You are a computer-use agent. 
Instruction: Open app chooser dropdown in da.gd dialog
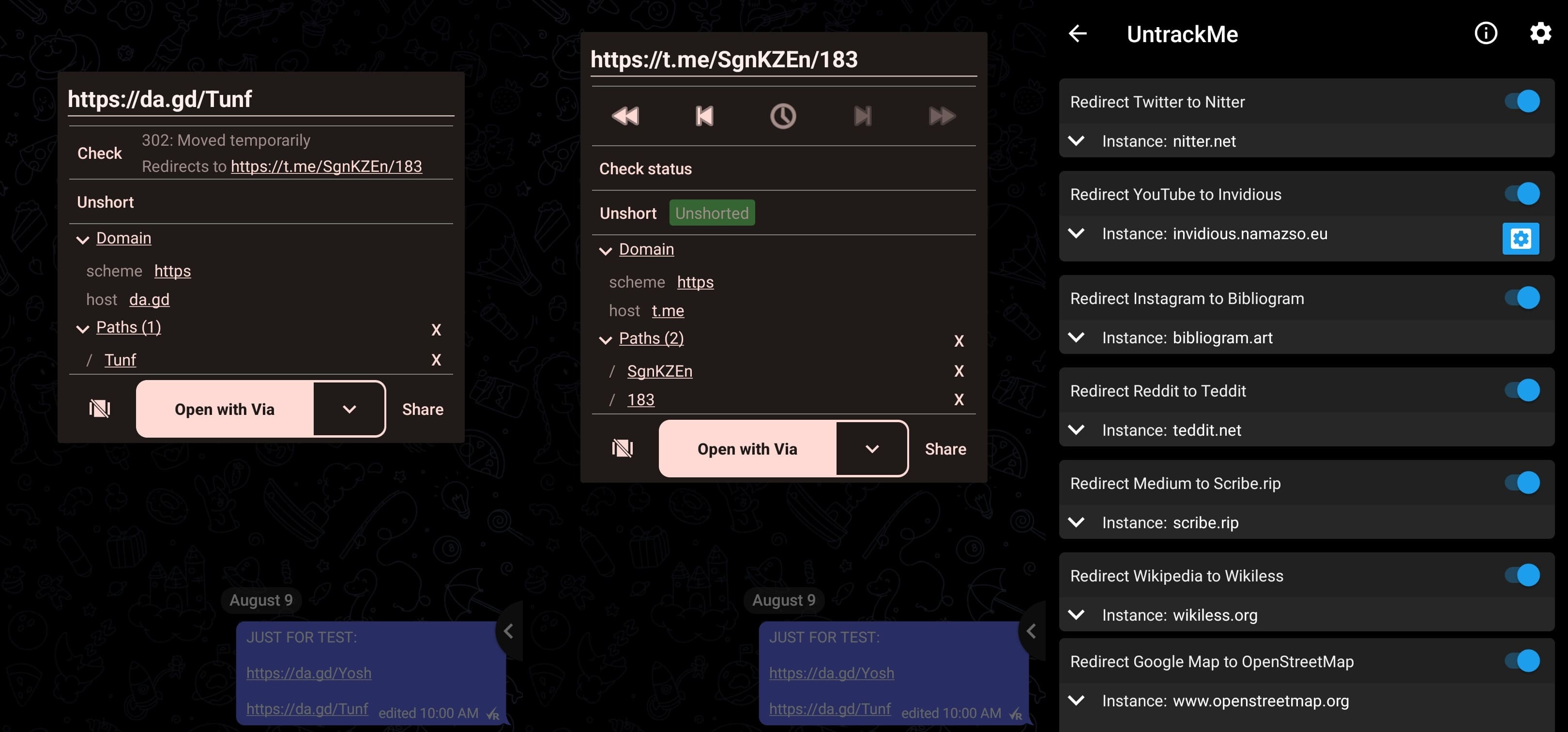coord(350,409)
